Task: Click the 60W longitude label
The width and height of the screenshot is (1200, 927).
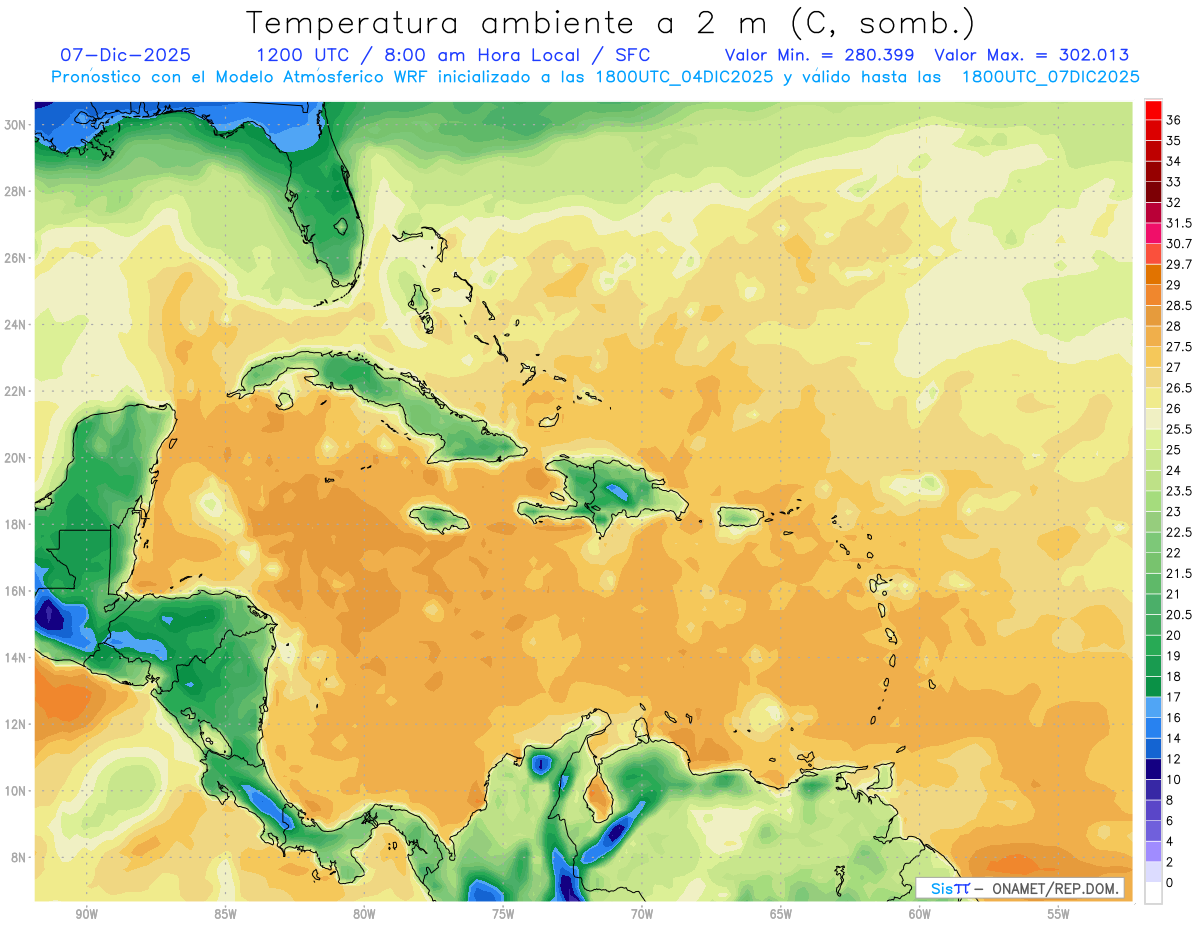Action: coord(920,914)
